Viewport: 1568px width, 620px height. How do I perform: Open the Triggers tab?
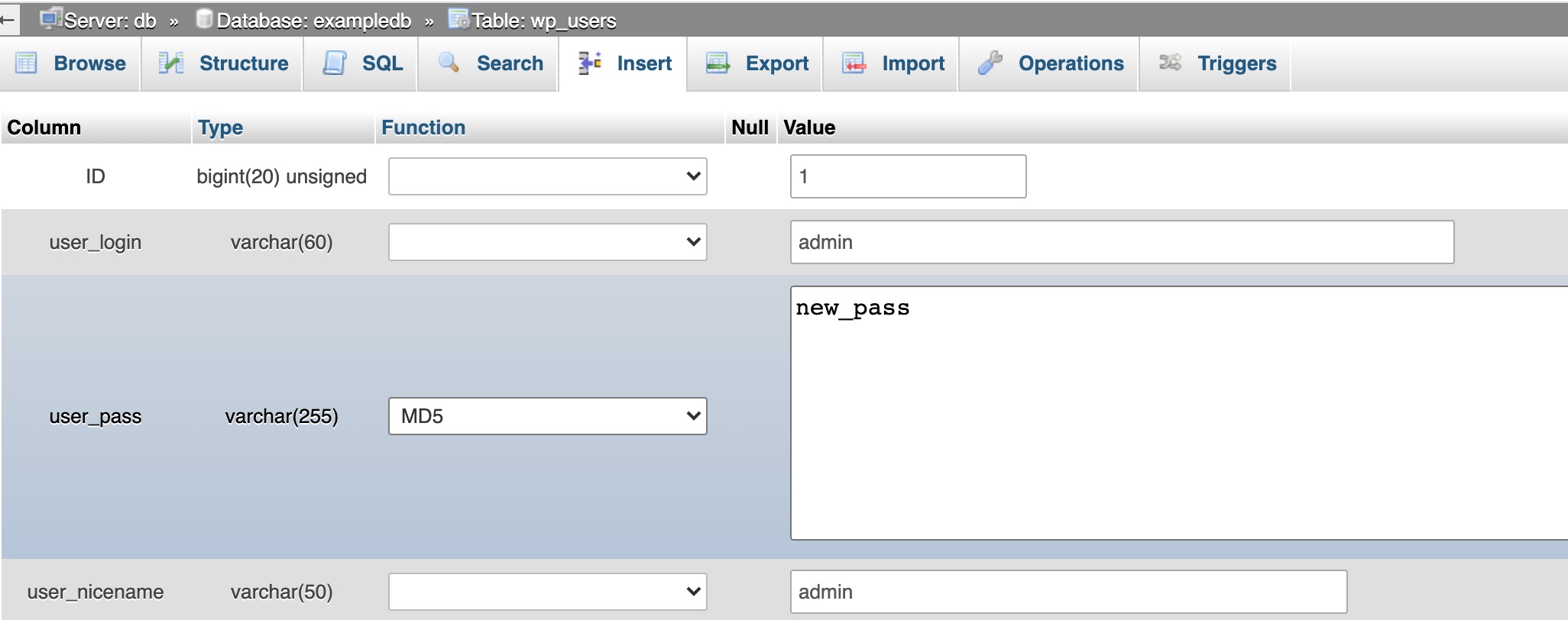point(1216,63)
